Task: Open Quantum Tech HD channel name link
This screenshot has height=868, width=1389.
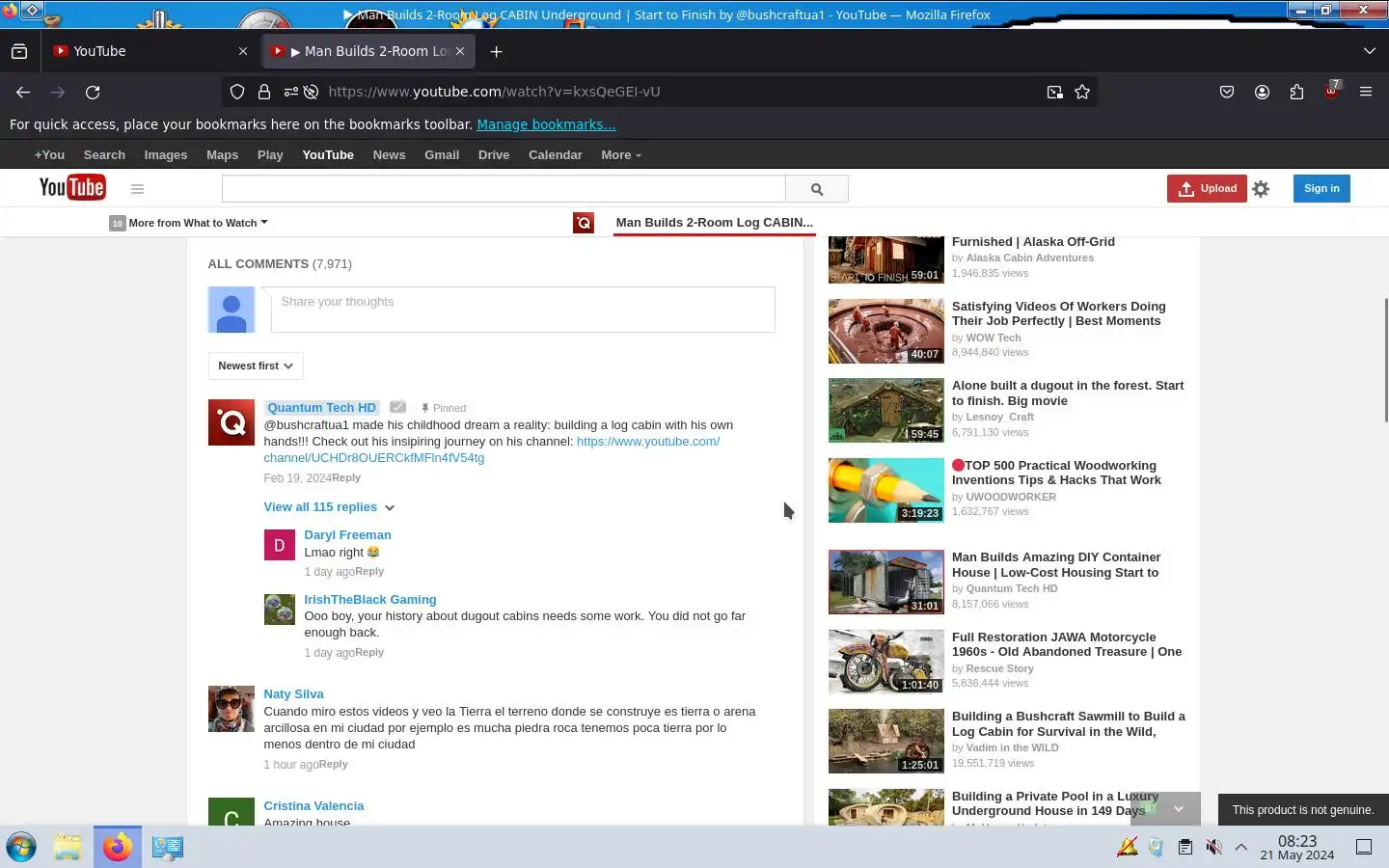Action: [x=321, y=407]
